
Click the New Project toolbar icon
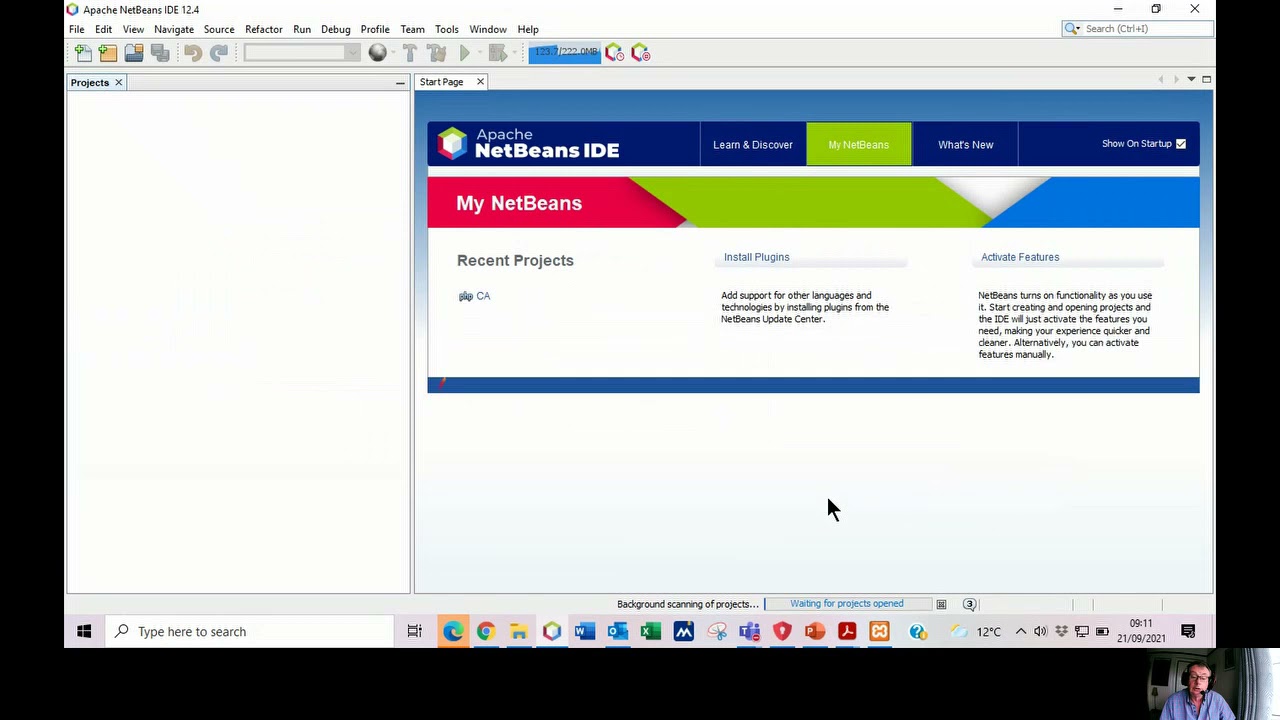click(x=108, y=53)
